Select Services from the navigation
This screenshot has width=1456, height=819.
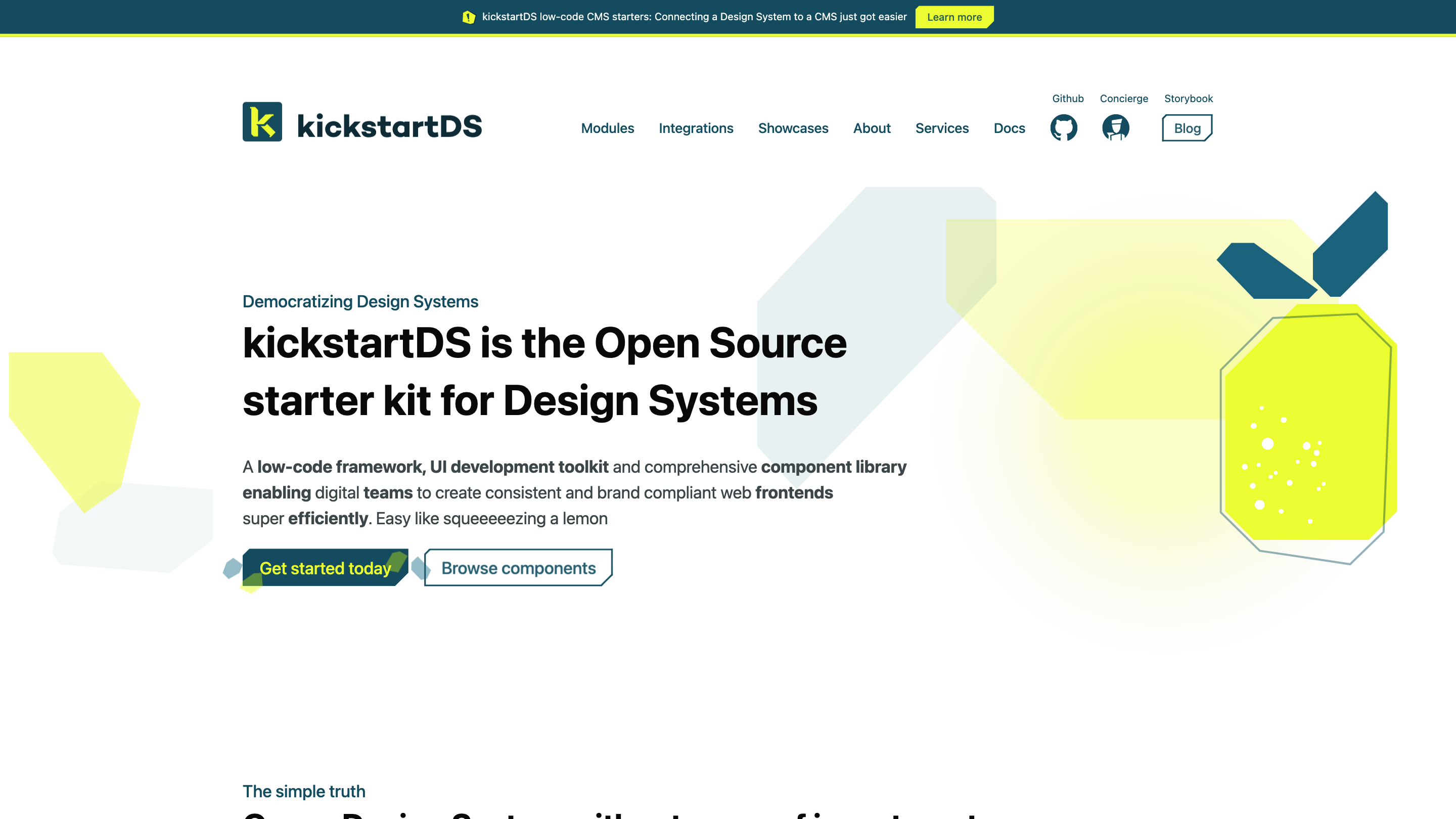coord(942,128)
